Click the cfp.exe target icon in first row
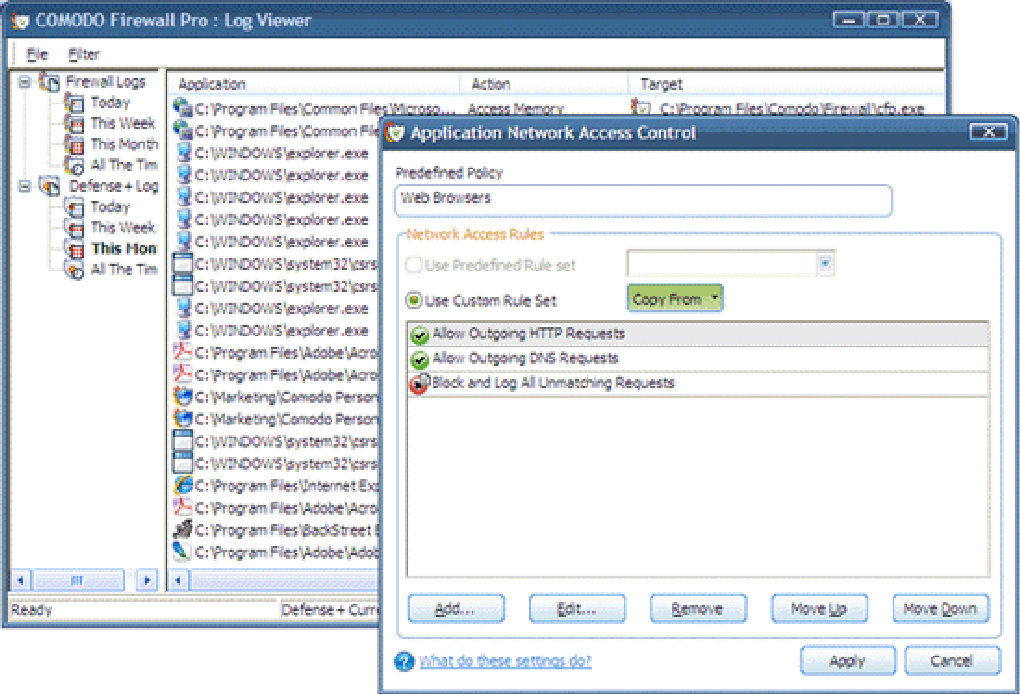Viewport: 1020px width, 694px height. coord(641,107)
